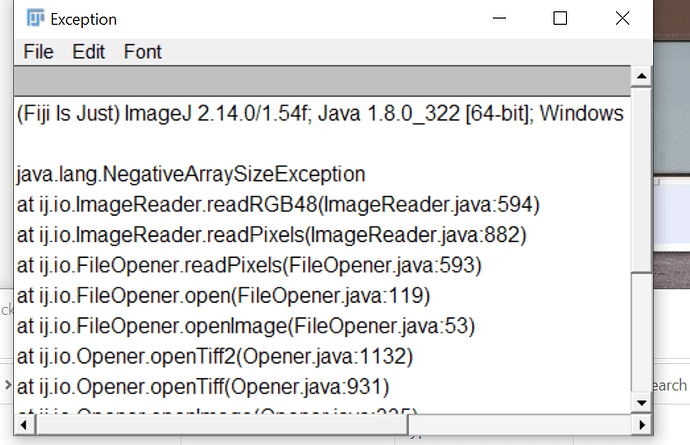Click the vertical scrollbar thumb
690x445 pixels.
(641, 331)
